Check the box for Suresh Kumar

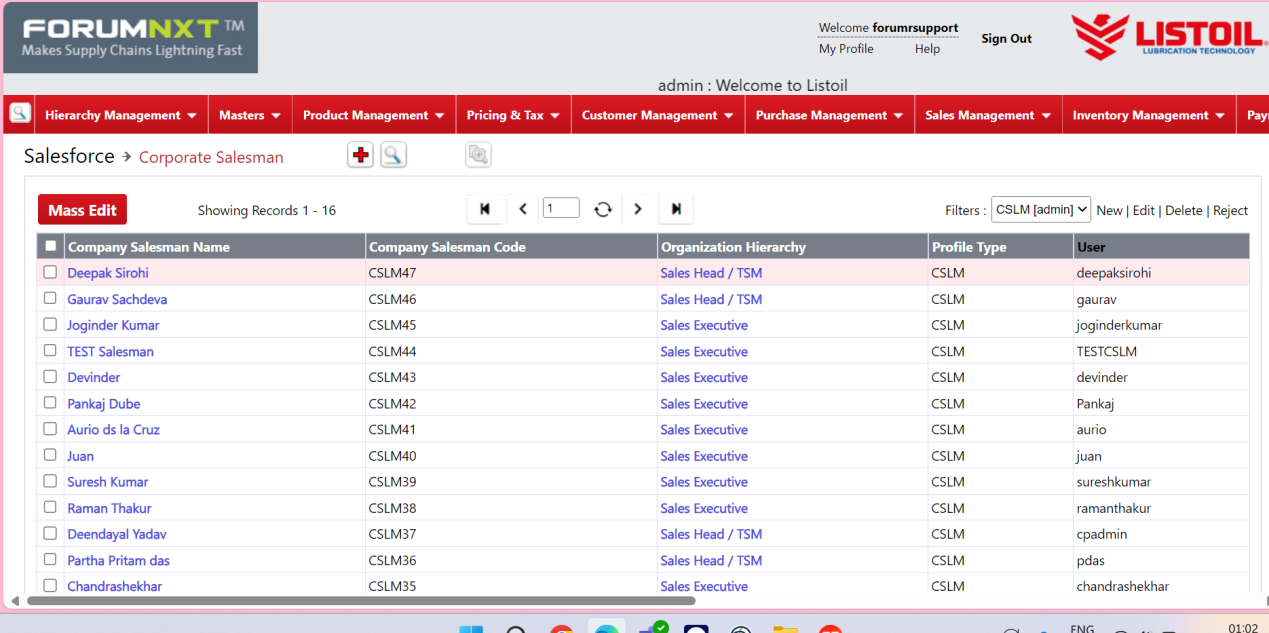pyautogui.click(x=50, y=481)
